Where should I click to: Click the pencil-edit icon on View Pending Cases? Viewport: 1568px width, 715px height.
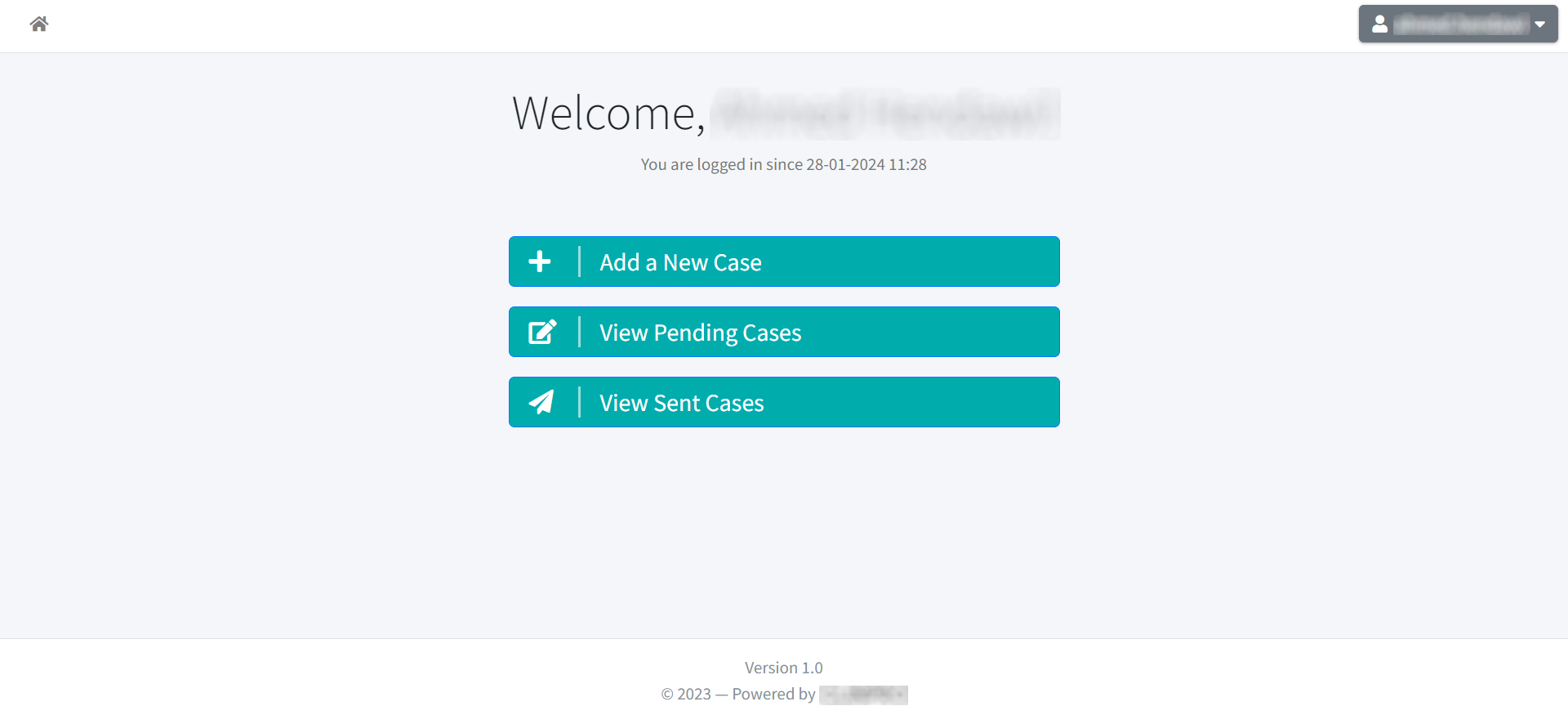coord(541,332)
